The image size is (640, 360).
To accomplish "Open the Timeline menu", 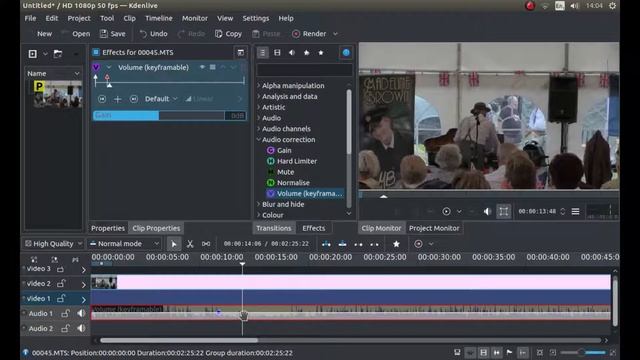I will point(159,18).
